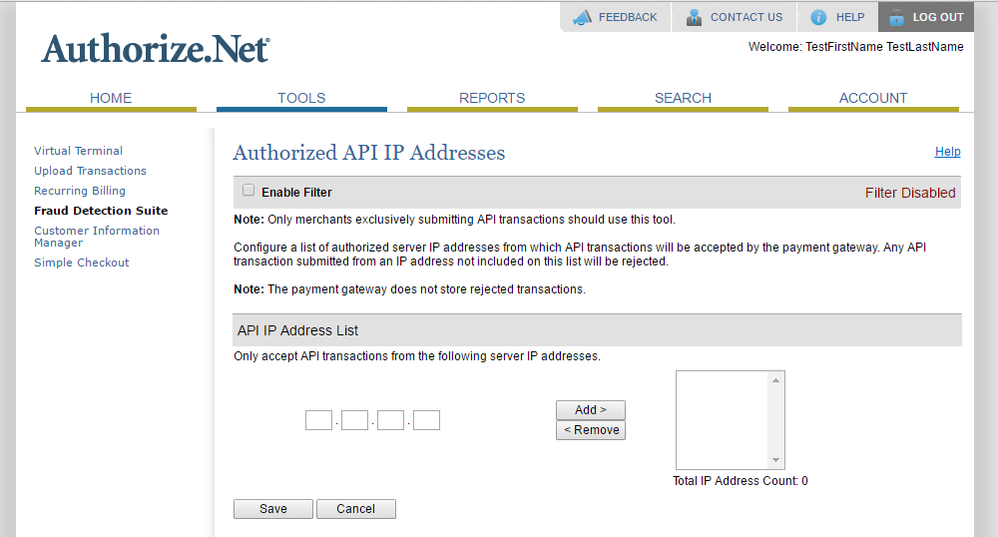Image resolution: width=998 pixels, height=537 pixels.
Task: Focus the first IP octet field
Action: 318,420
